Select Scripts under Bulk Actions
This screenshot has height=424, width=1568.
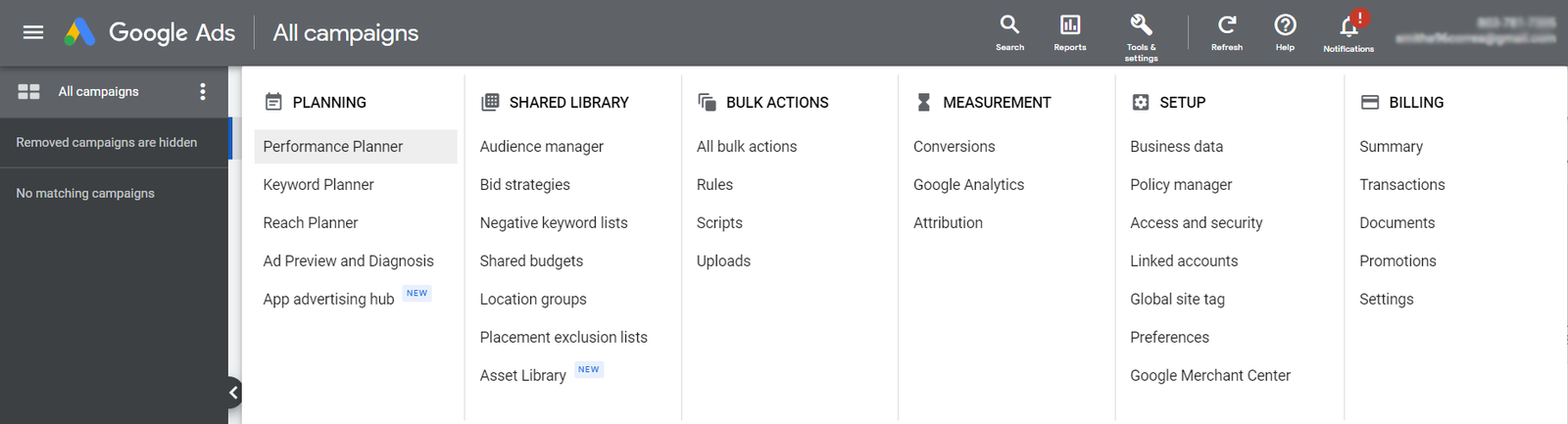tap(719, 223)
